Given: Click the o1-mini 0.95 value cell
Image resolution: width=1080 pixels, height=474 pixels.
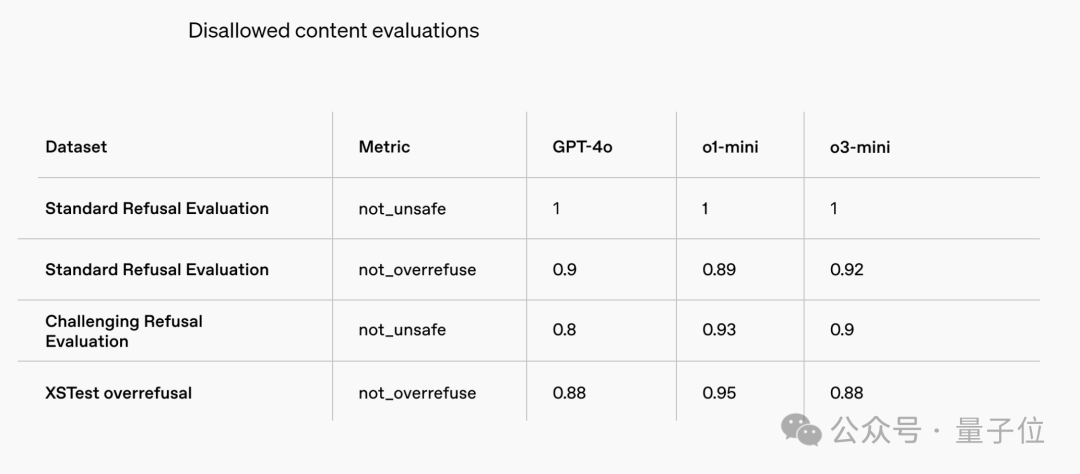Looking at the screenshot, I should tap(719, 393).
